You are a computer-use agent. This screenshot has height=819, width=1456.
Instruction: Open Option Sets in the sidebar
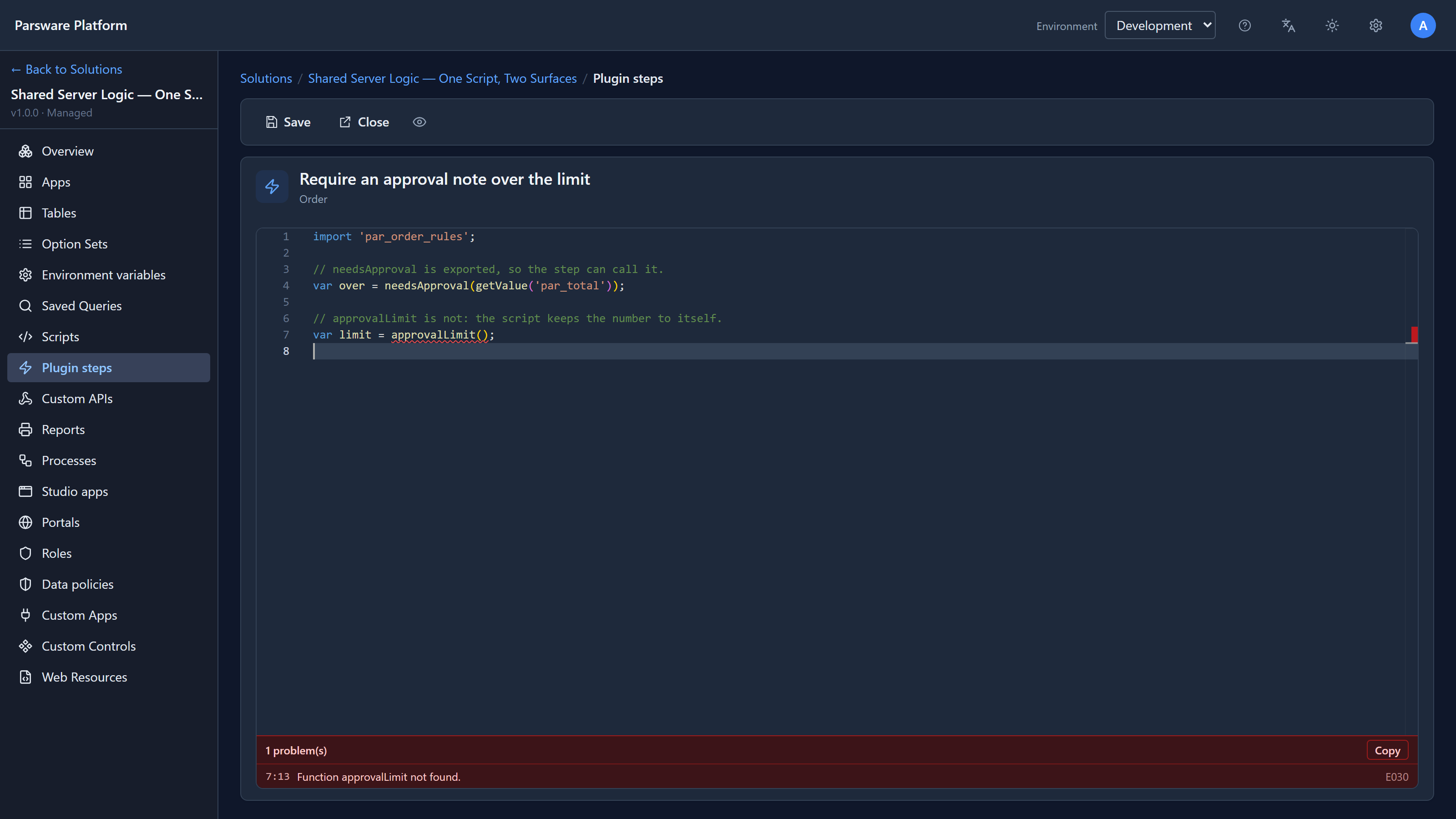pos(109,243)
